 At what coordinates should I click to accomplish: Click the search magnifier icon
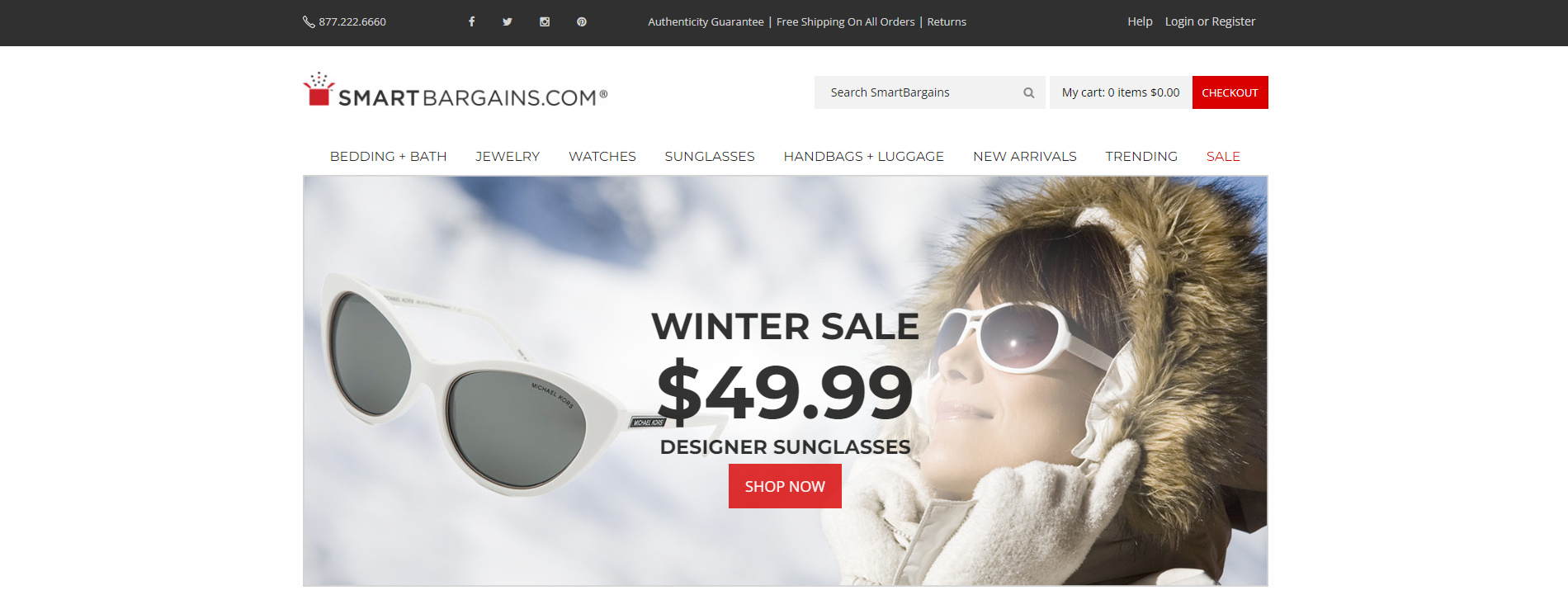click(1028, 92)
